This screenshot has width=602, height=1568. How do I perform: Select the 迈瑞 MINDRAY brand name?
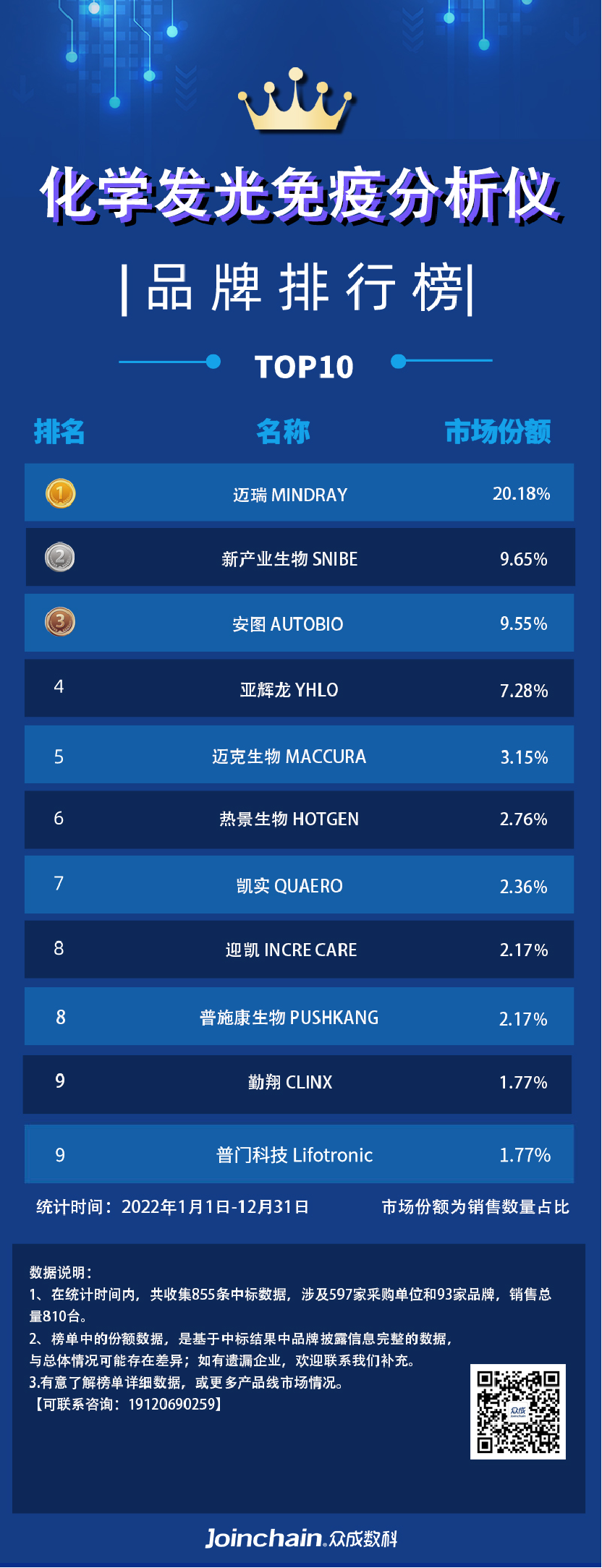[x=290, y=495]
